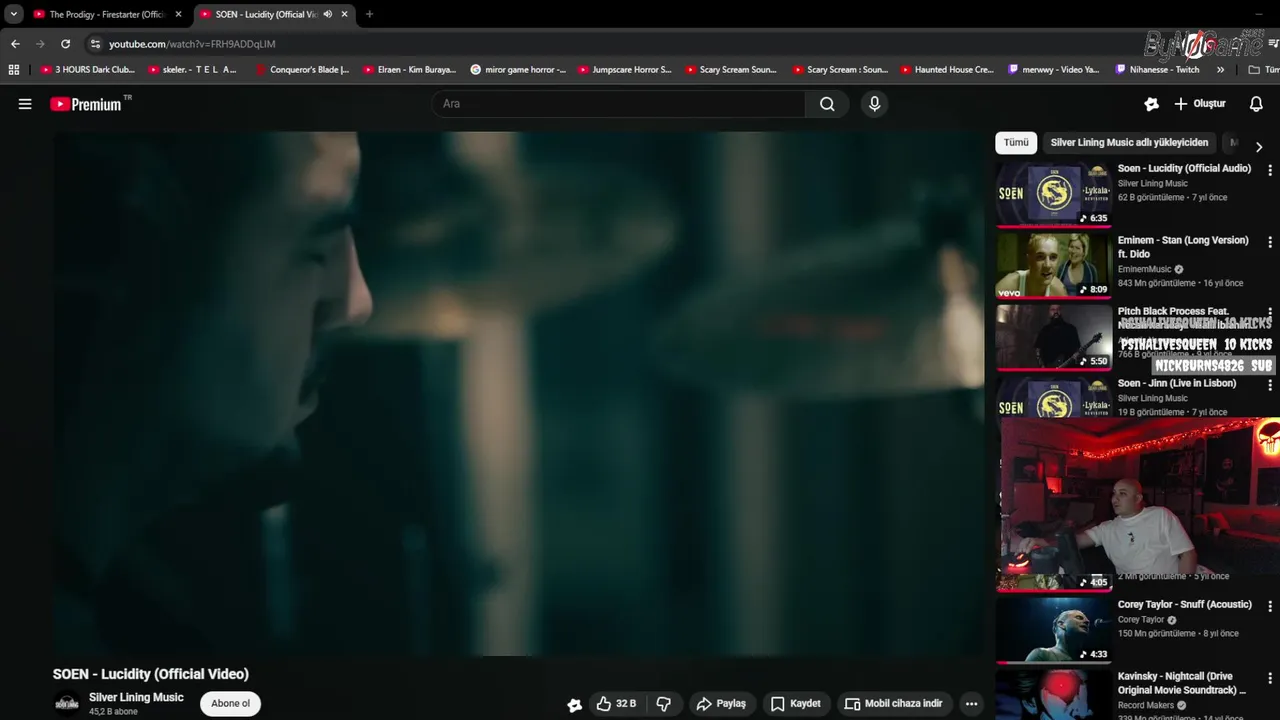This screenshot has width=1280, height=720.
Task: Subscribe with the Abone ol button
Action: (x=230, y=704)
